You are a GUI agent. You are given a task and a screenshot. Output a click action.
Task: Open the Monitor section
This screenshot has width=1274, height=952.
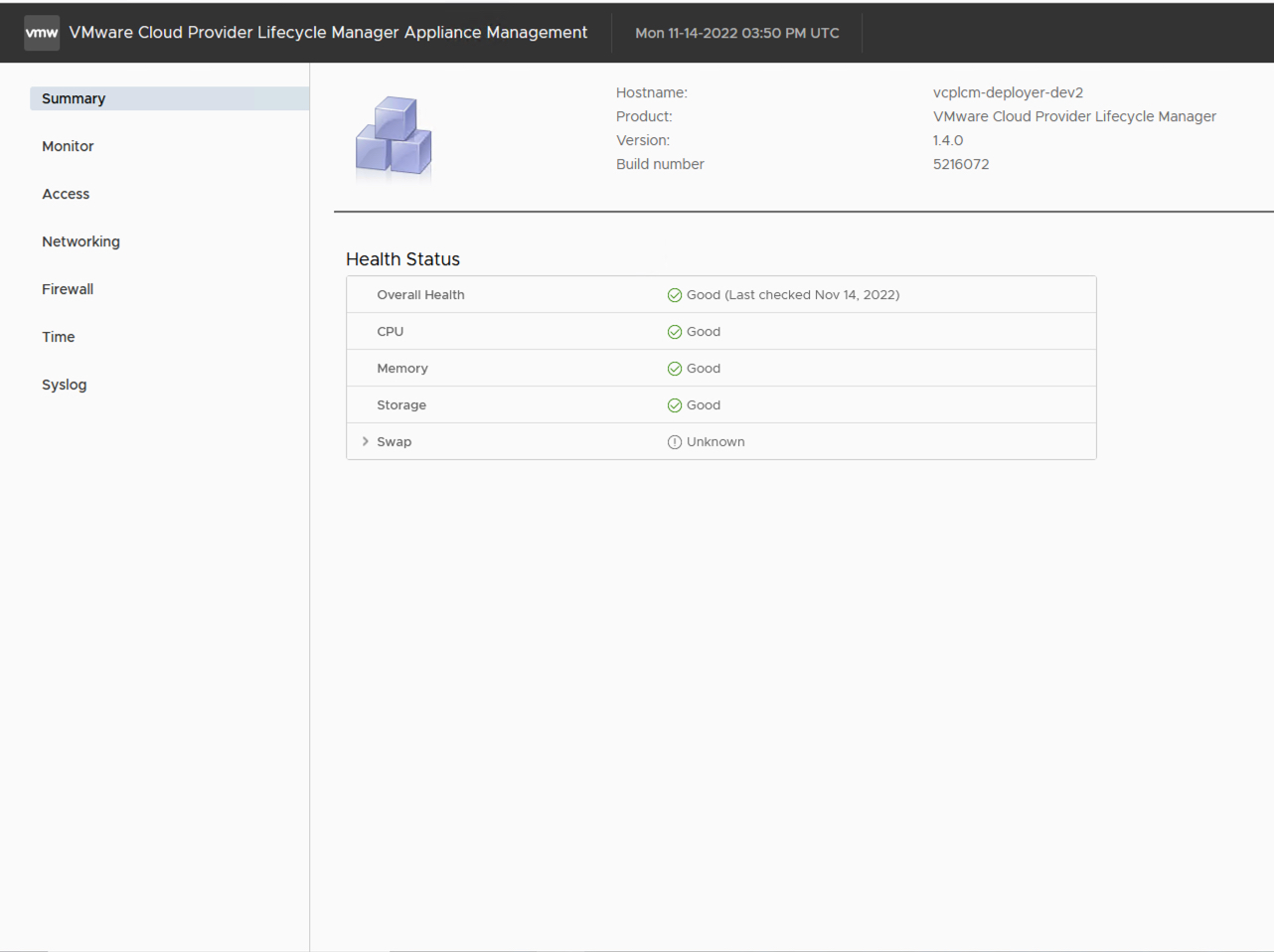tap(68, 146)
